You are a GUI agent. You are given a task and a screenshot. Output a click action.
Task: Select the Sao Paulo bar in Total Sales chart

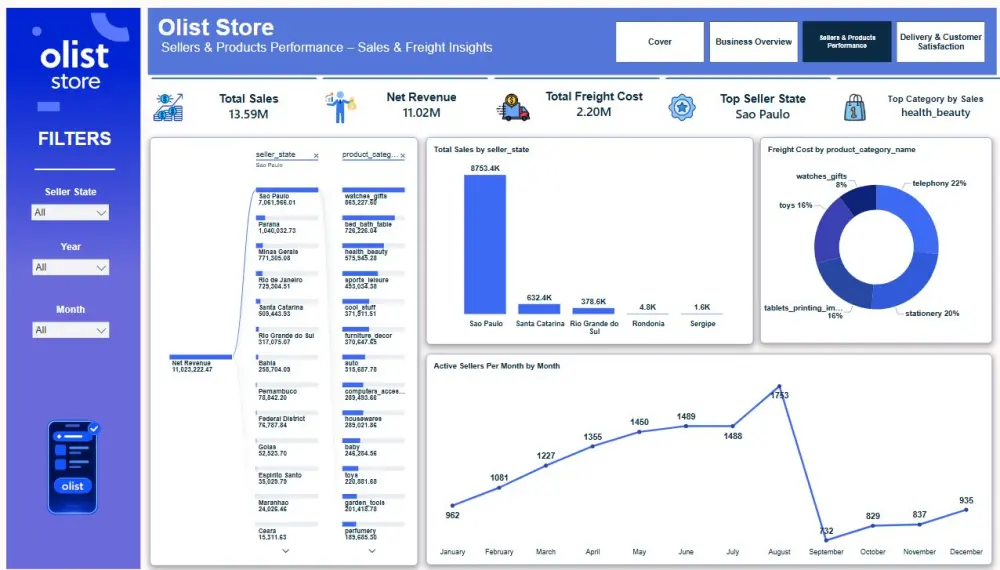485,244
